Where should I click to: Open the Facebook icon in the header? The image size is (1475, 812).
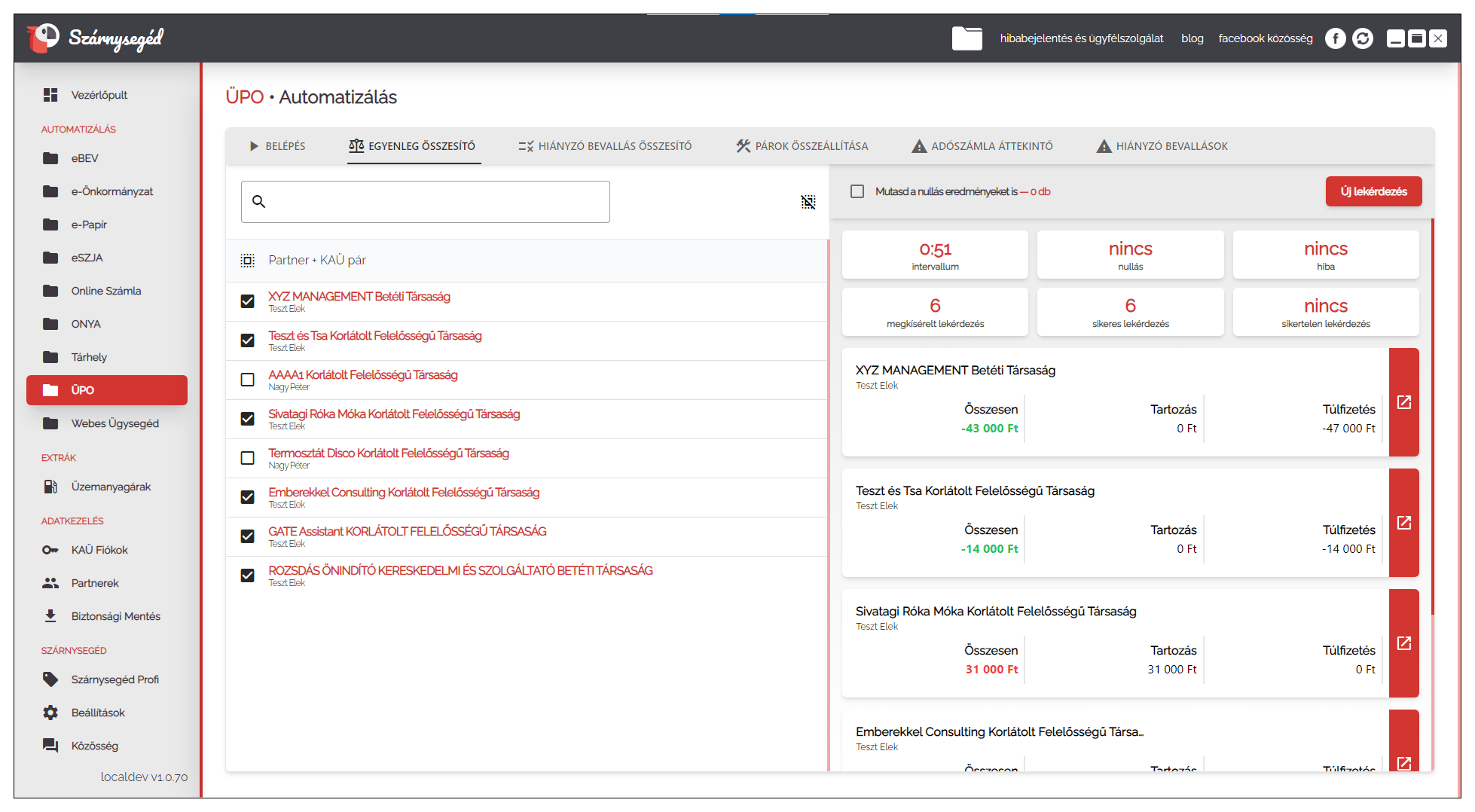1335,38
